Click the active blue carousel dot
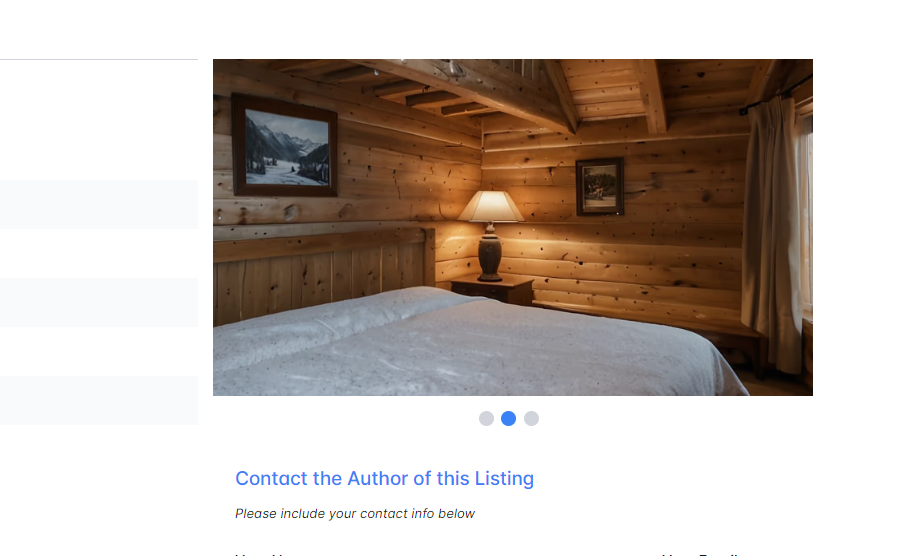The image size is (908, 556). (x=508, y=419)
